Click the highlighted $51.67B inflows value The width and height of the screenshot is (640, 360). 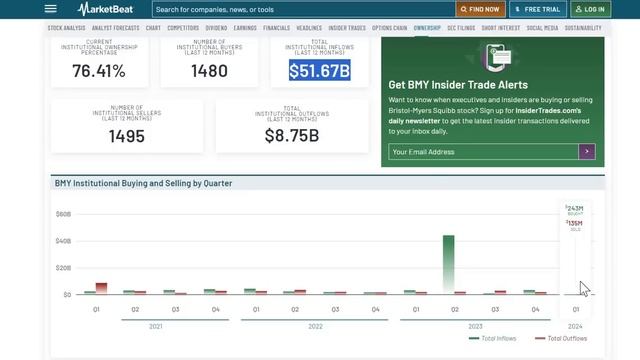tap(320, 70)
